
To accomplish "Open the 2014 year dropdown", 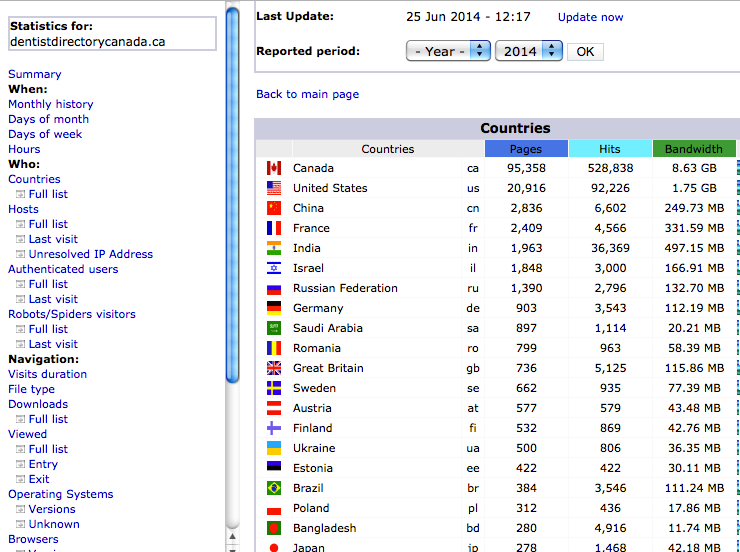I will click(528, 51).
